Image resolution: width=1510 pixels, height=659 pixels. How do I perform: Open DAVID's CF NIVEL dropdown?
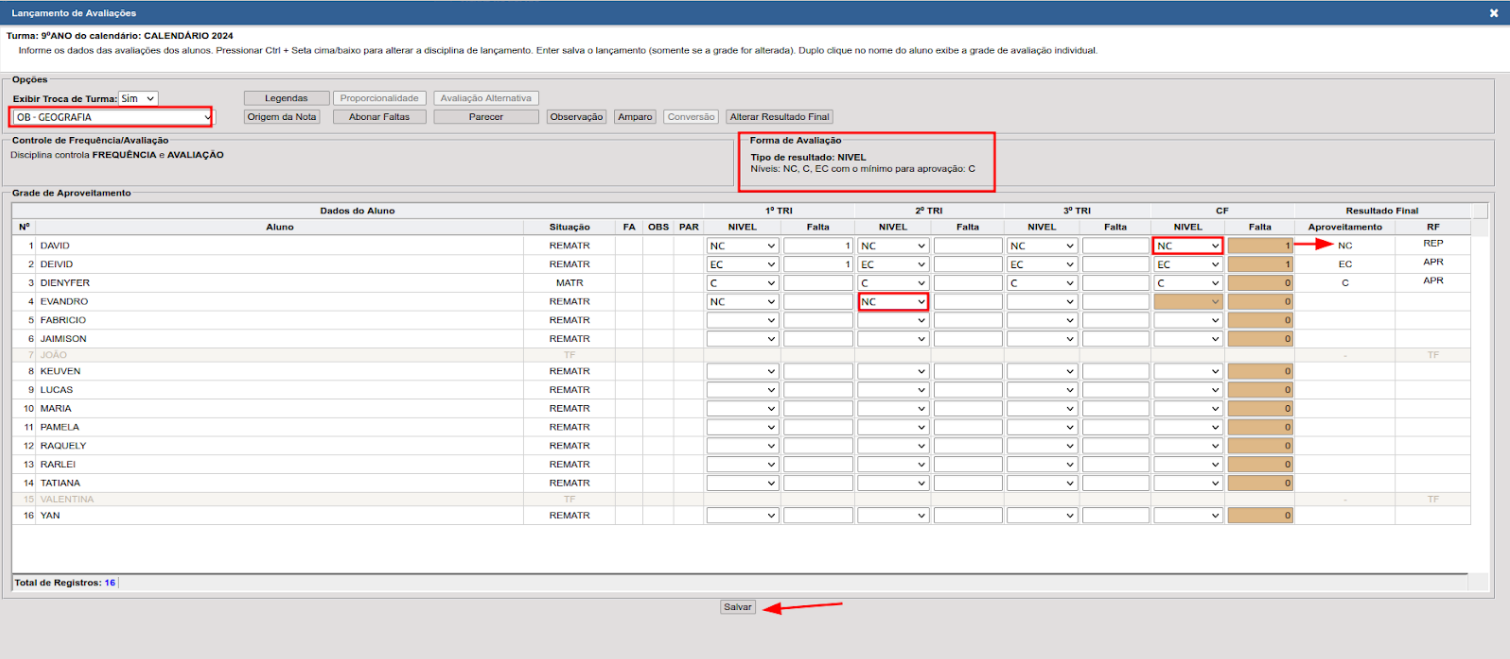pos(1188,246)
